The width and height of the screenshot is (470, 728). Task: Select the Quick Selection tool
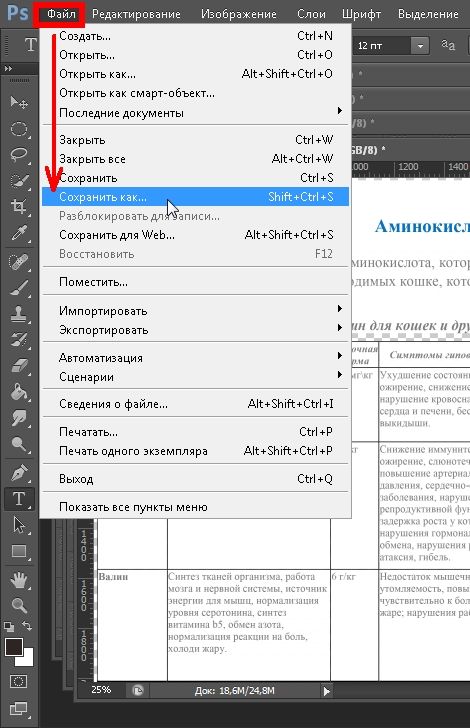click(19, 181)
